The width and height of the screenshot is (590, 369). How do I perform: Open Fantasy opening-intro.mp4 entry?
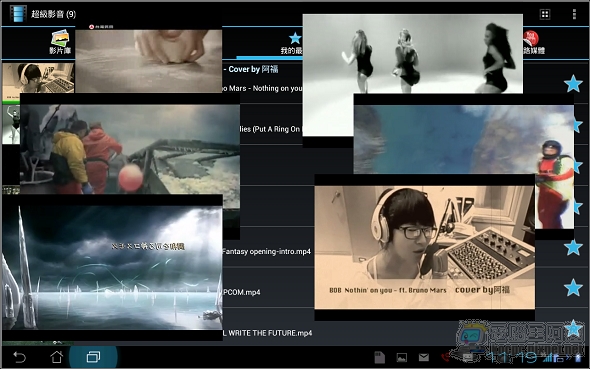(x=266, y=251)
